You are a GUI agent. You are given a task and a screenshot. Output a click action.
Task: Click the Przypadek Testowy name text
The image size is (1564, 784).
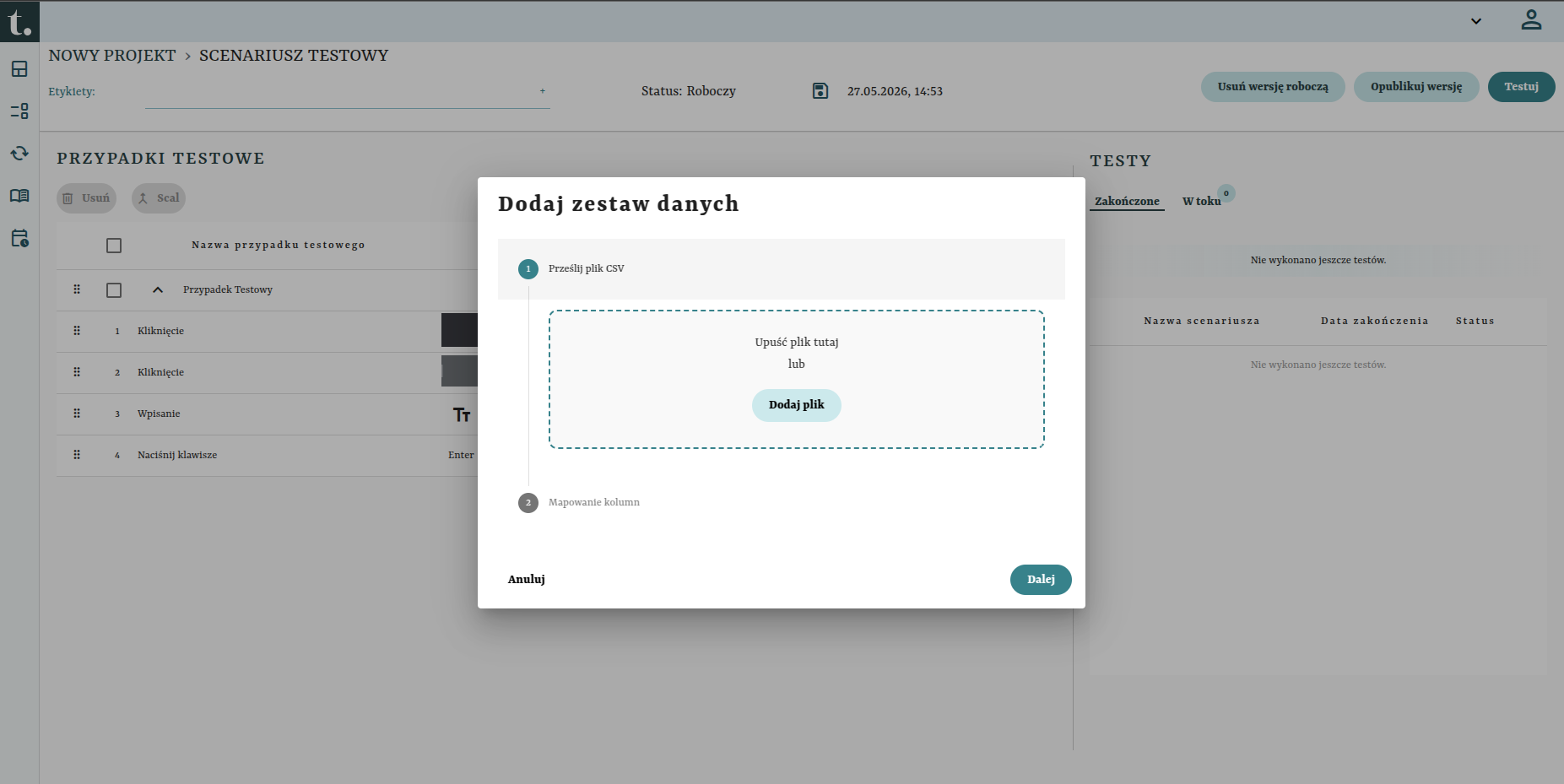click(228, 289)
